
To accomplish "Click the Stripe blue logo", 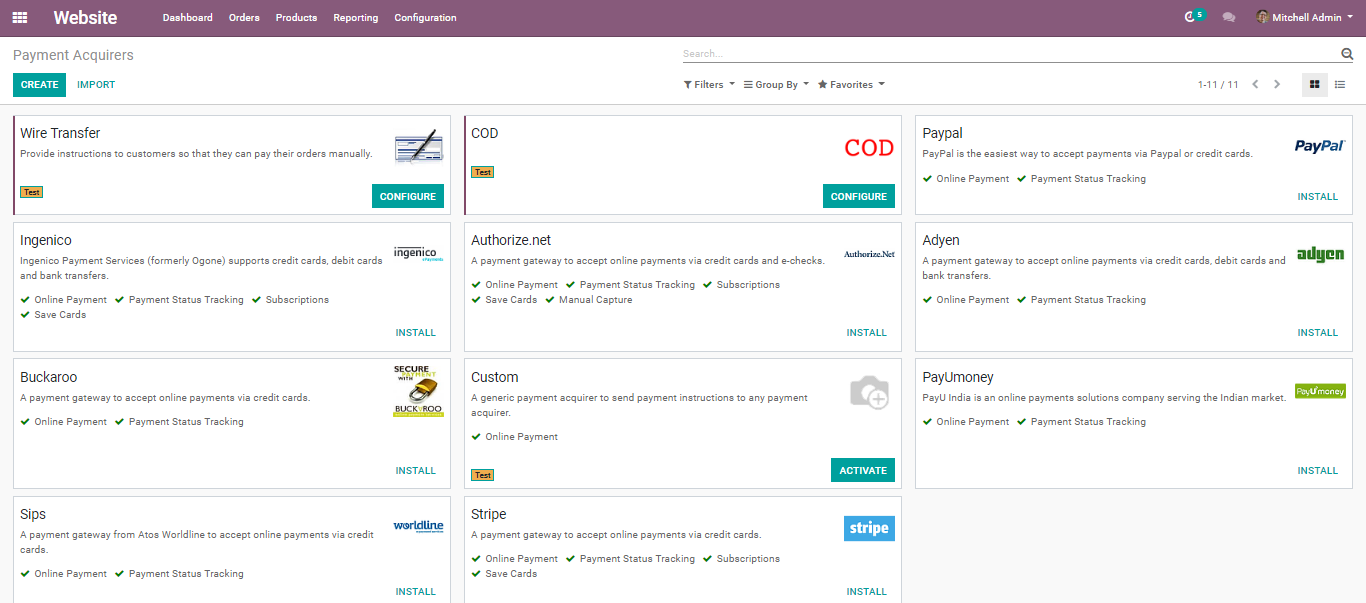I will (x=869, y=528).
